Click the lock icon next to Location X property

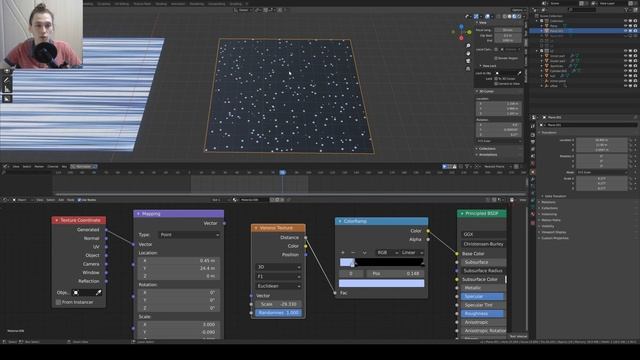(x=631, y=140)
